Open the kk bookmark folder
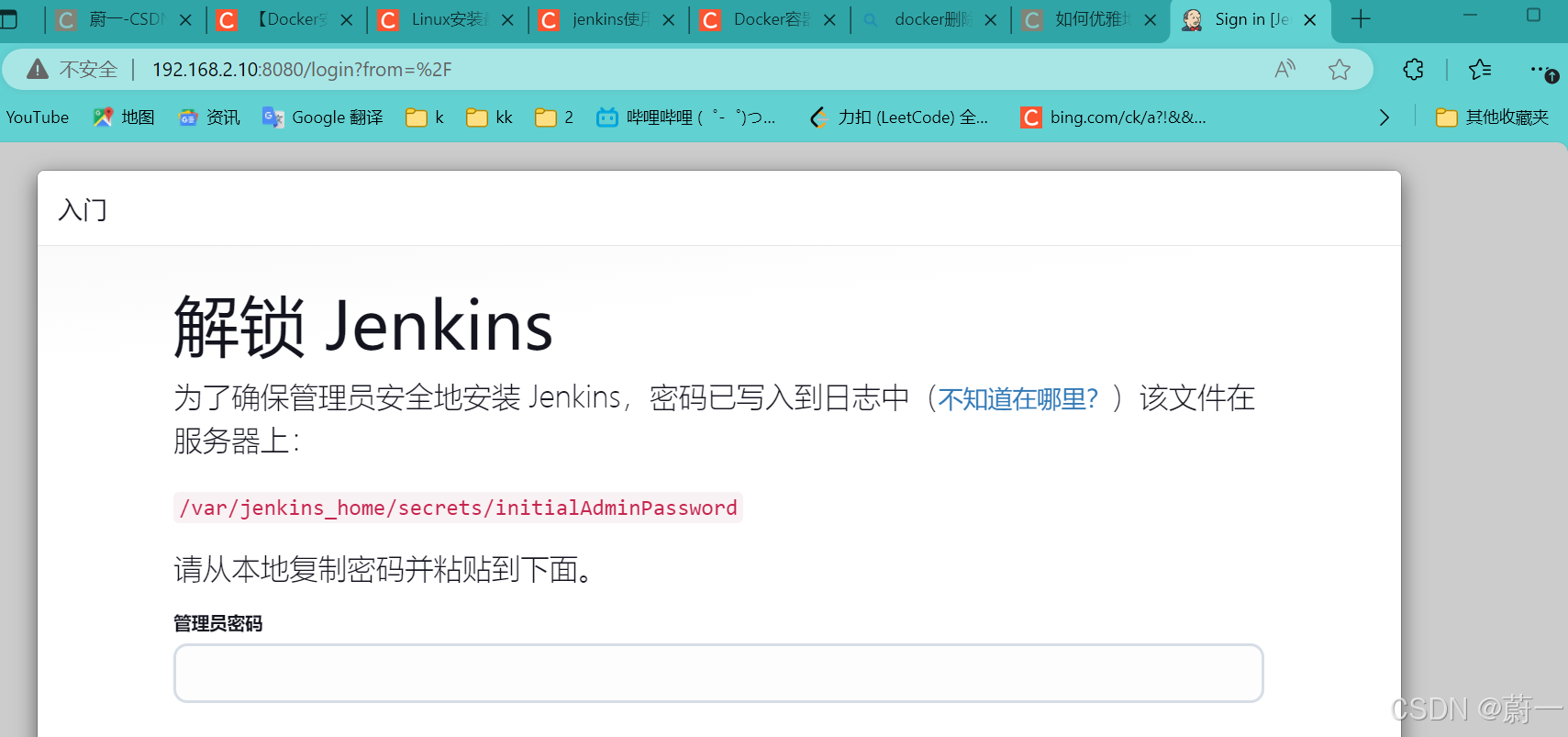The height and width of the screenshot is (737, 1568). 489,117
